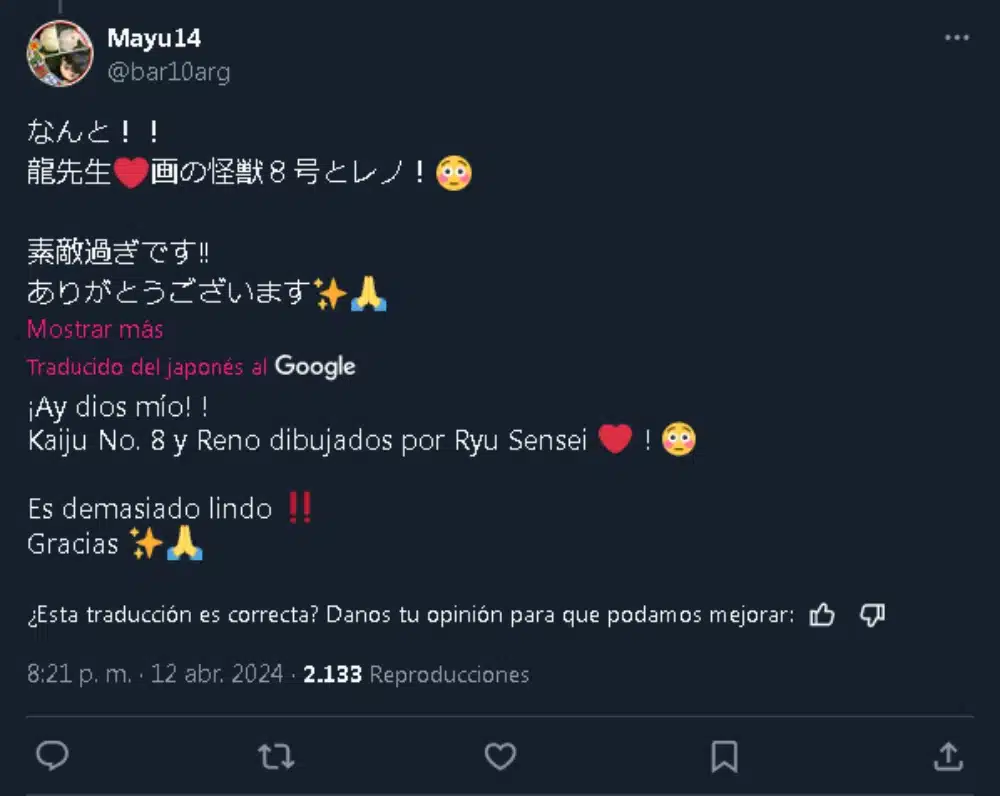Click the translation feedback question text
1000x796 pixels.
(x=410, y=615)
